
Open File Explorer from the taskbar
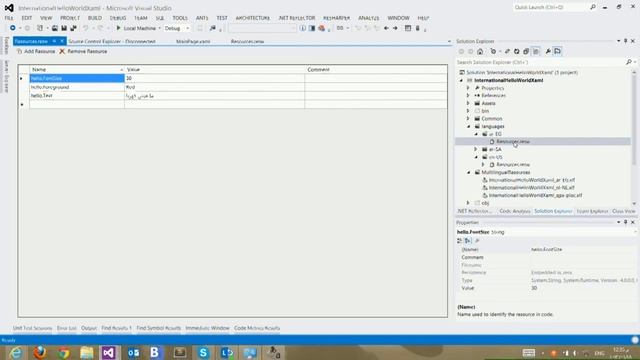(x=87, y=352)
